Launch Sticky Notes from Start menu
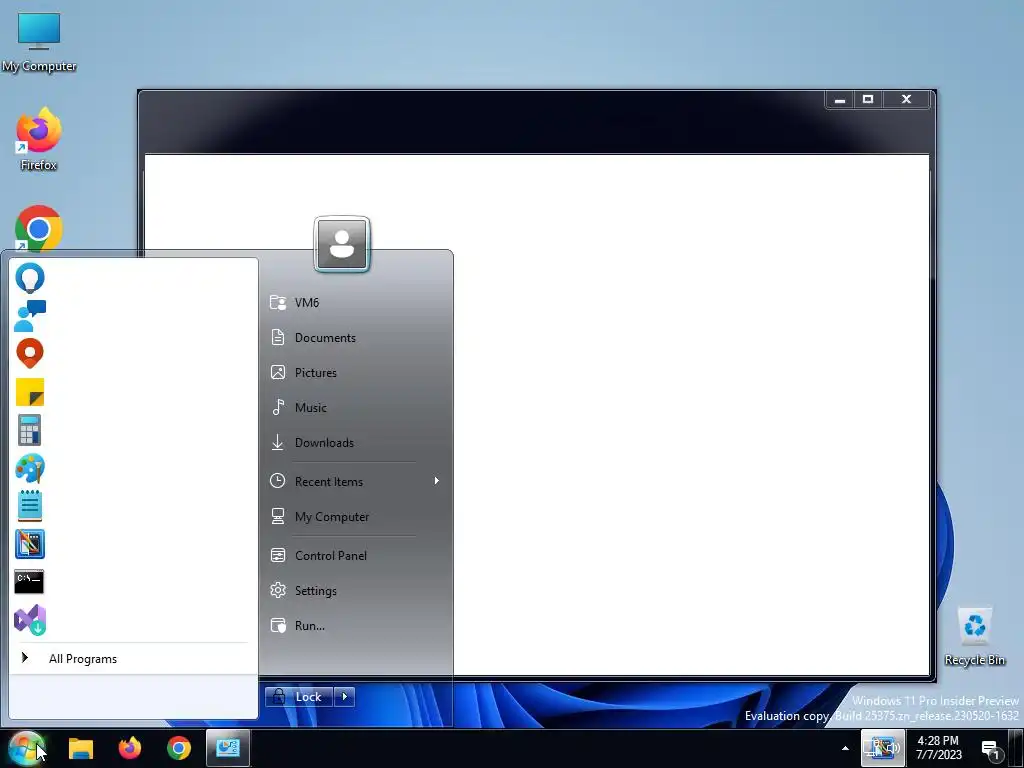The height and width of the screenshot is (768, 1024). point(30,392)
